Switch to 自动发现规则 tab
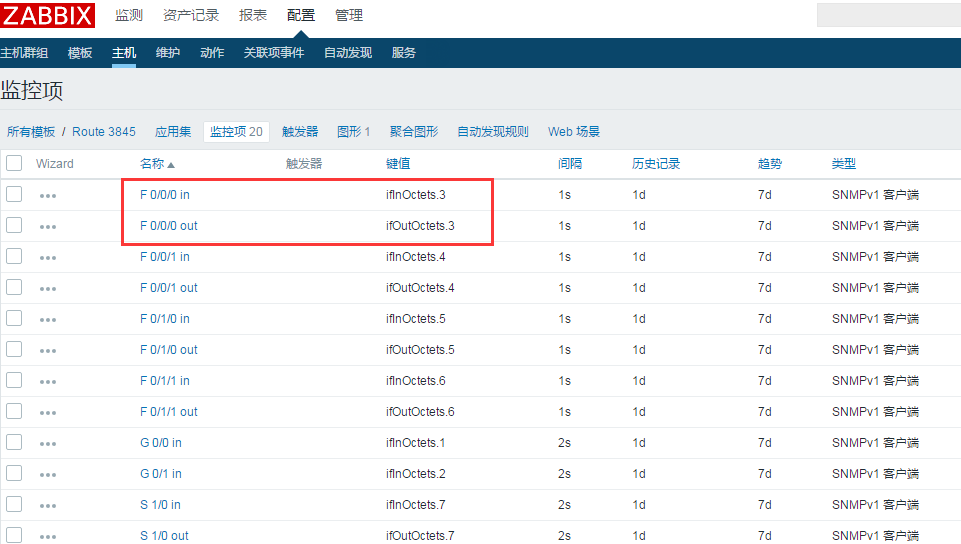961x544 pixels. [493, 132]
